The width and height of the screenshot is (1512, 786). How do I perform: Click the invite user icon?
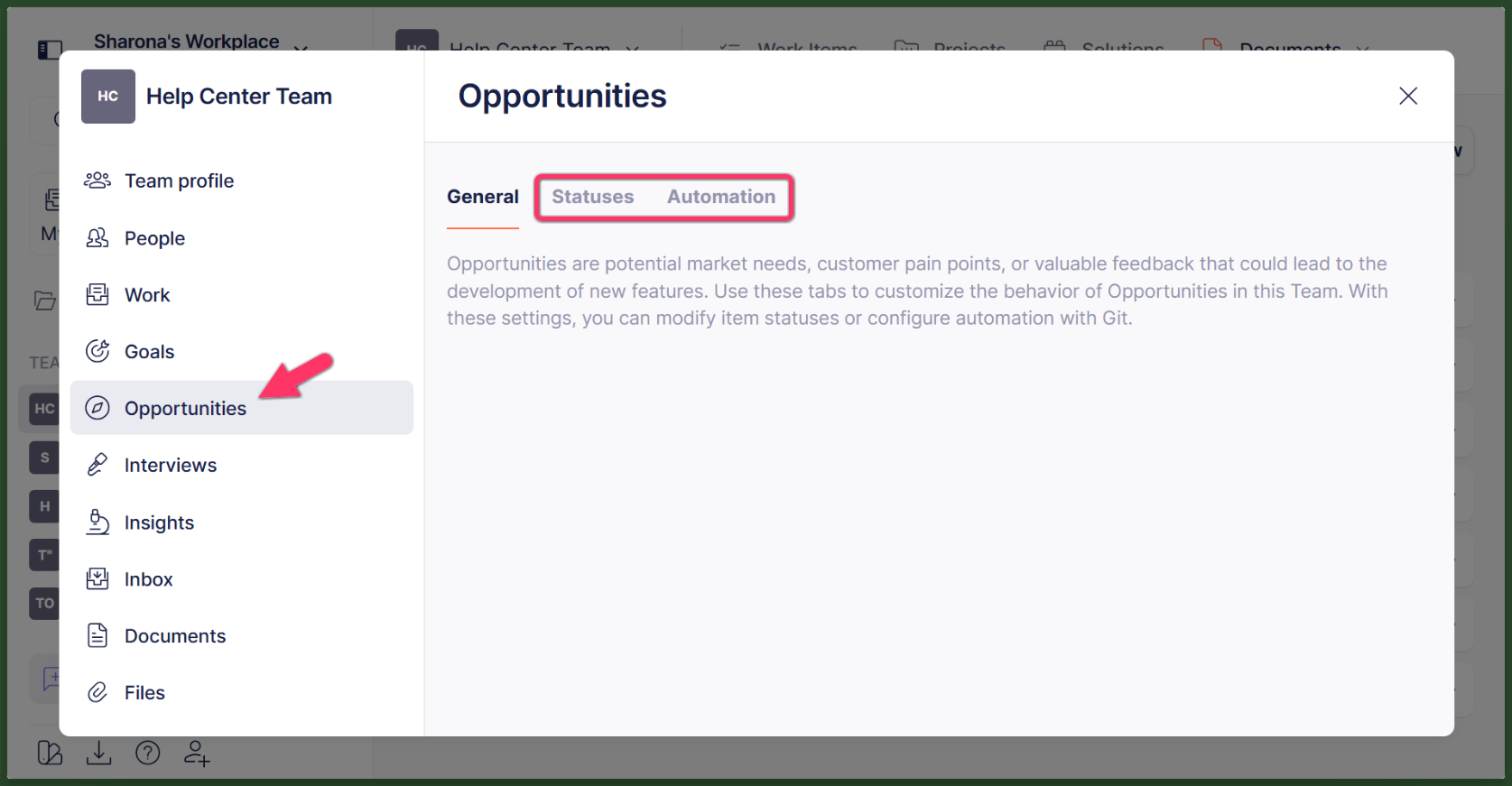pos(197,753)
